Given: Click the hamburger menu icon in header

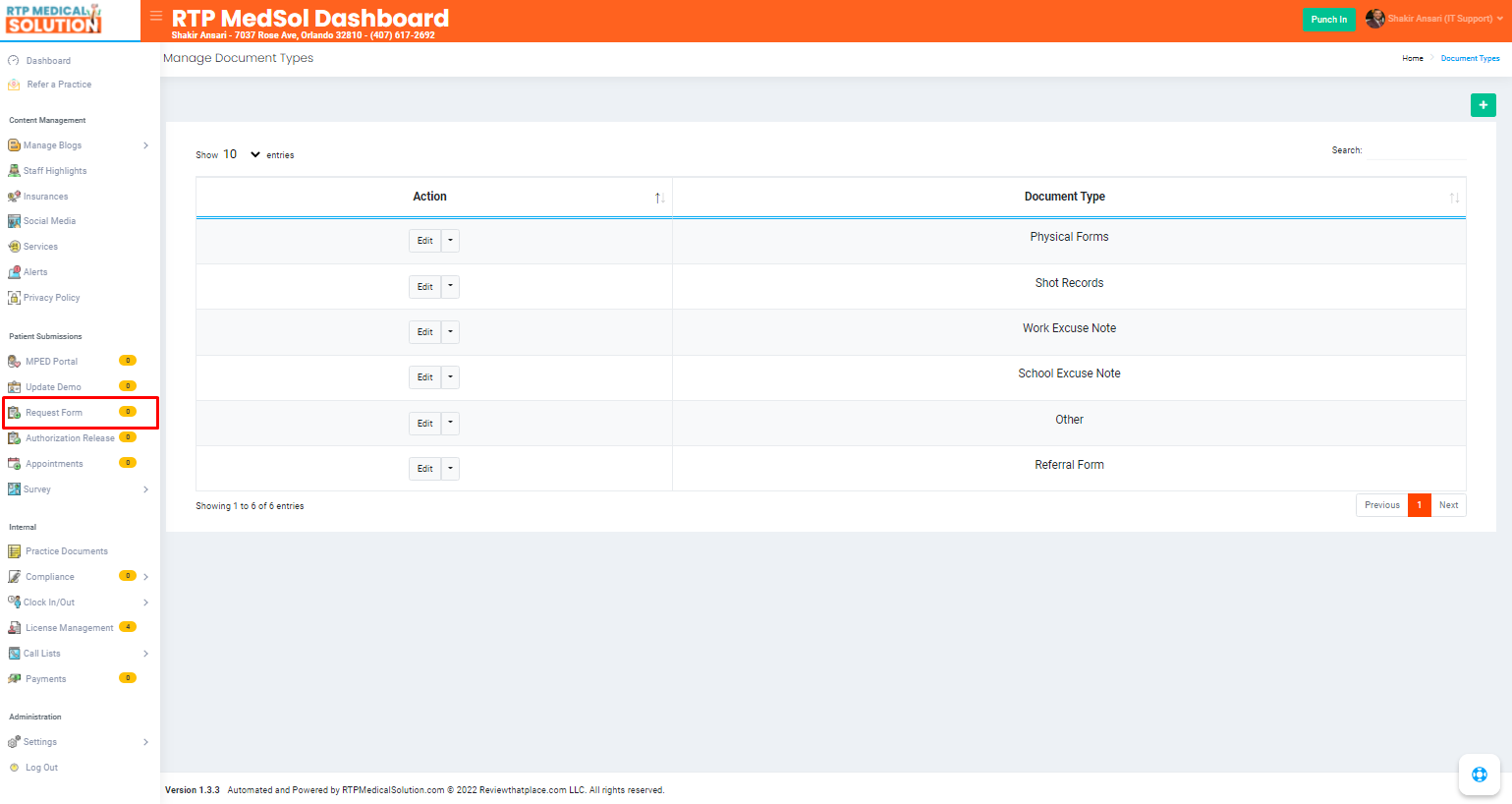Looking at the screenshot, I should [x=156, y=16].
